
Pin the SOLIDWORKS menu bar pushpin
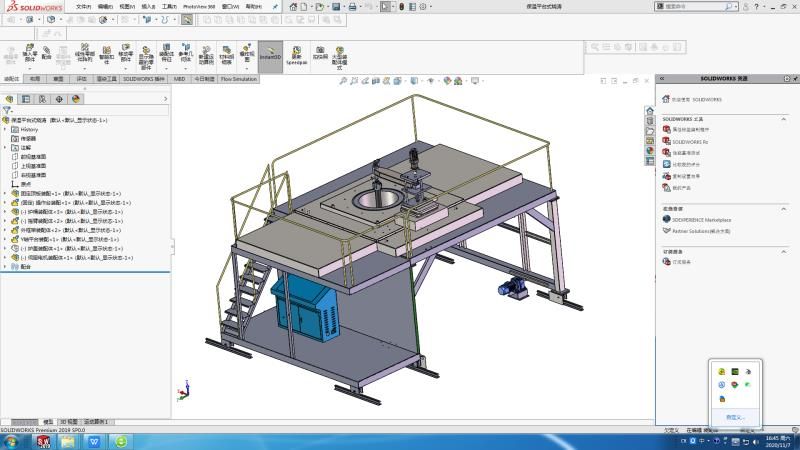coord(274,6)
